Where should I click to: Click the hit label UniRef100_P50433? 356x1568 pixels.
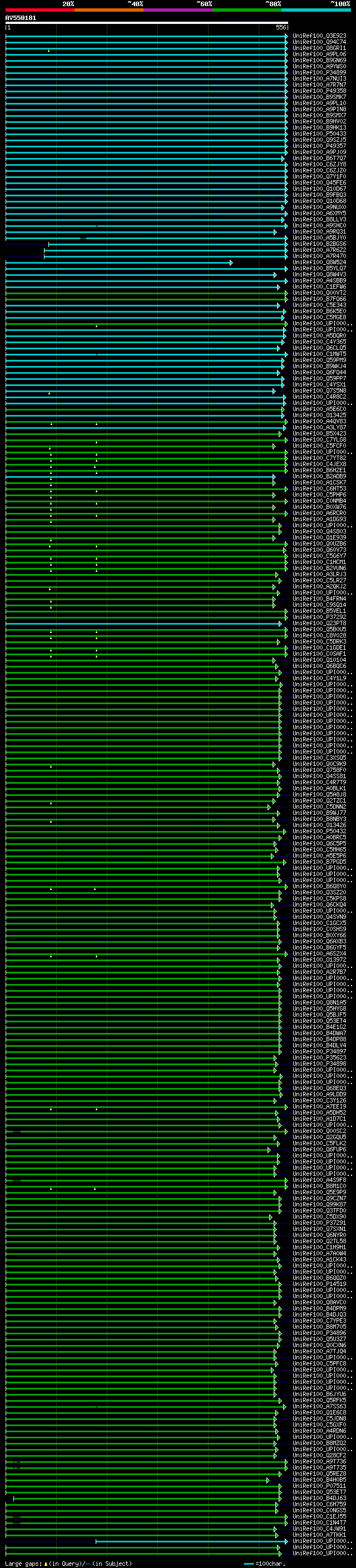coord(319,134)
